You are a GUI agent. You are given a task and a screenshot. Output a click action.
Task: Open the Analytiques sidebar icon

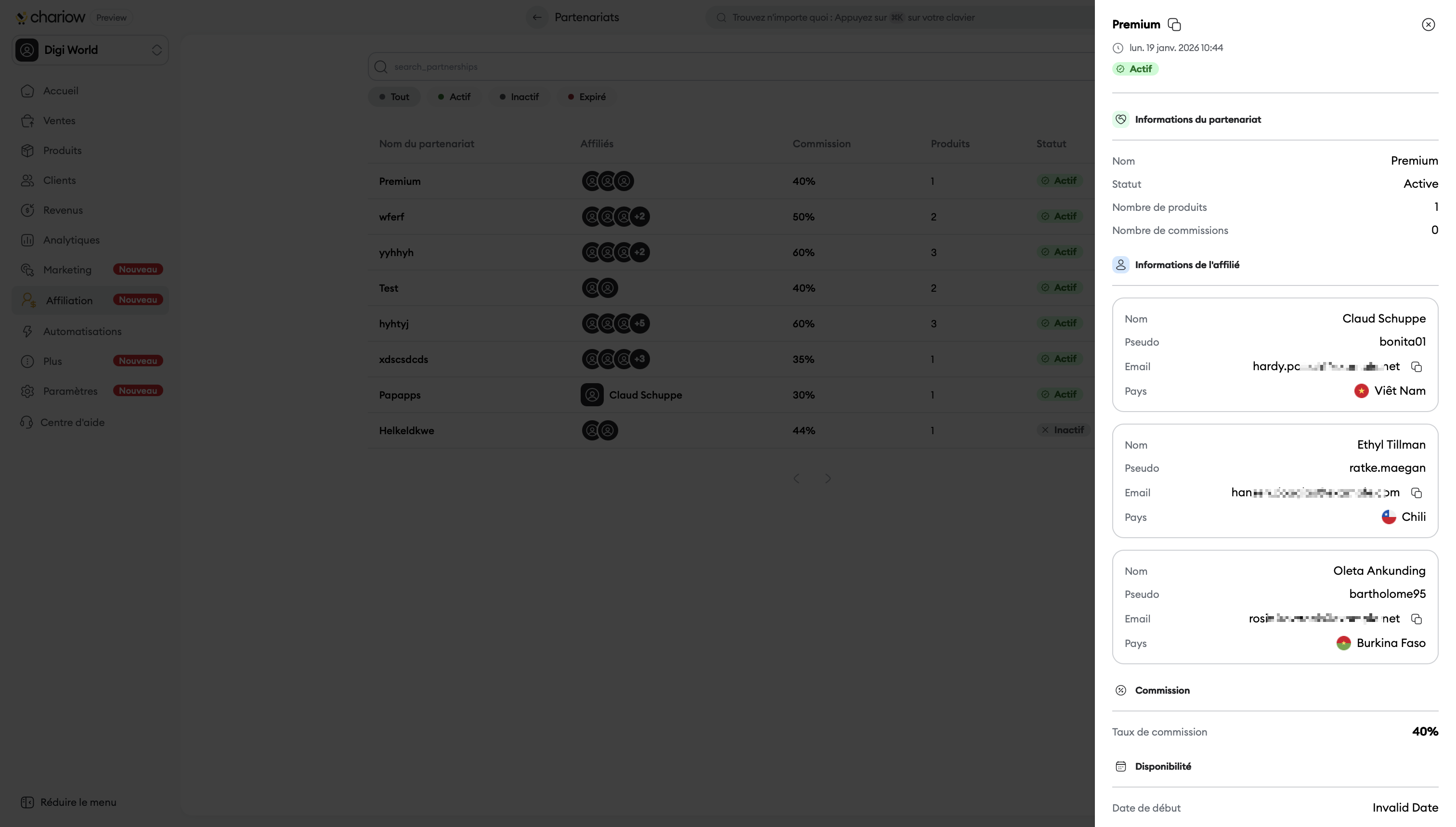pyautogui.click(x=27, y=240)
